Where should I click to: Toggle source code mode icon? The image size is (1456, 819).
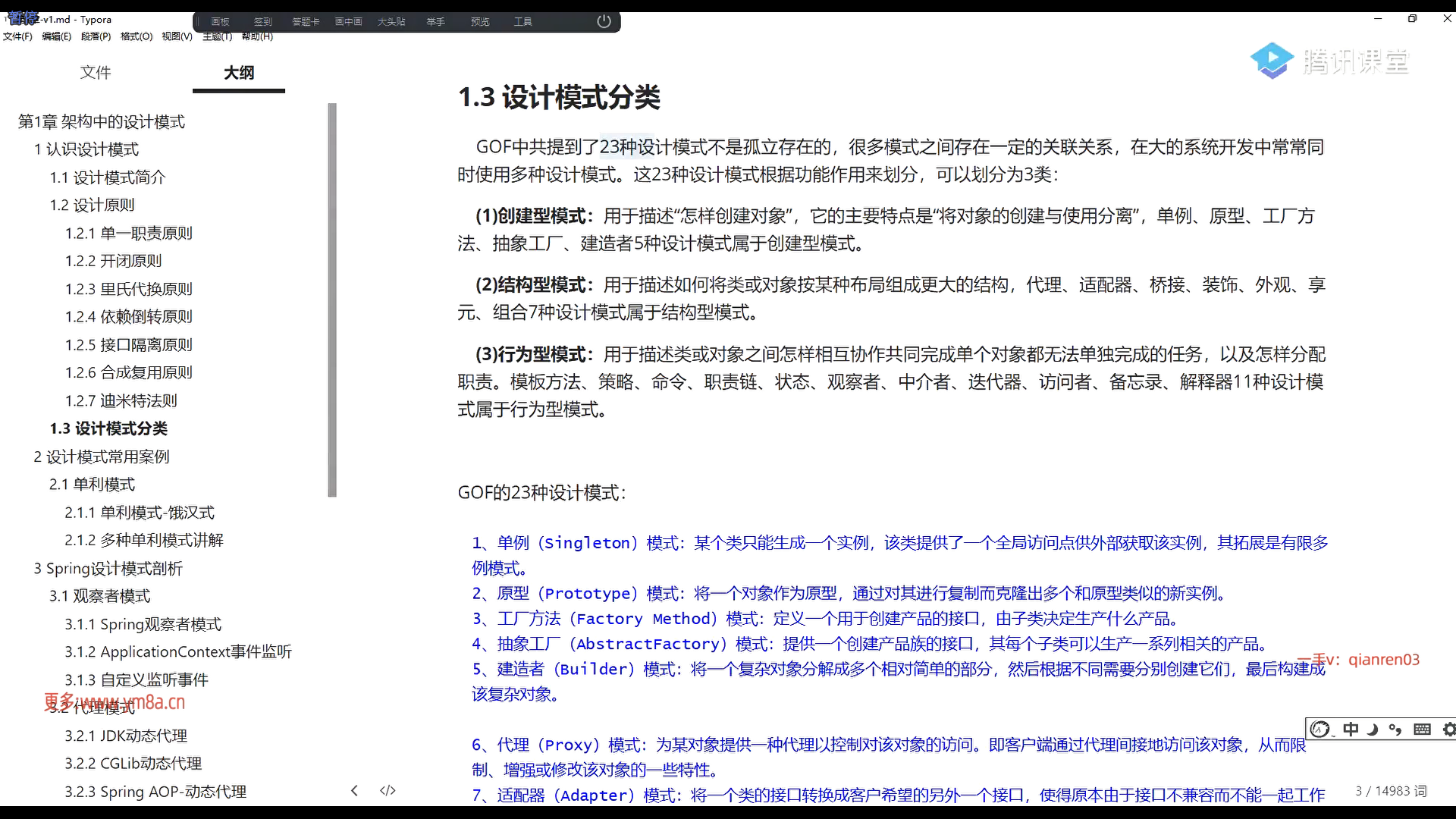(x=388, y=790)
